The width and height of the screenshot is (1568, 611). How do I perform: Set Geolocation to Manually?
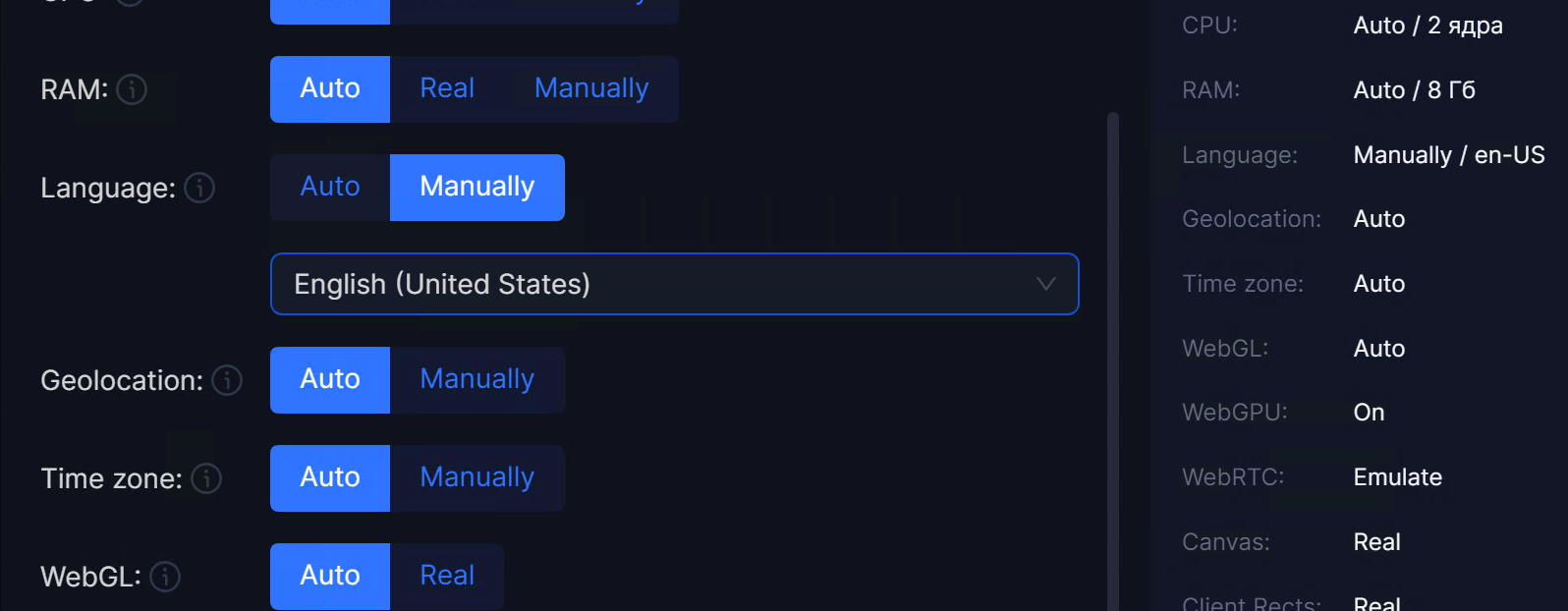point(477,380)
